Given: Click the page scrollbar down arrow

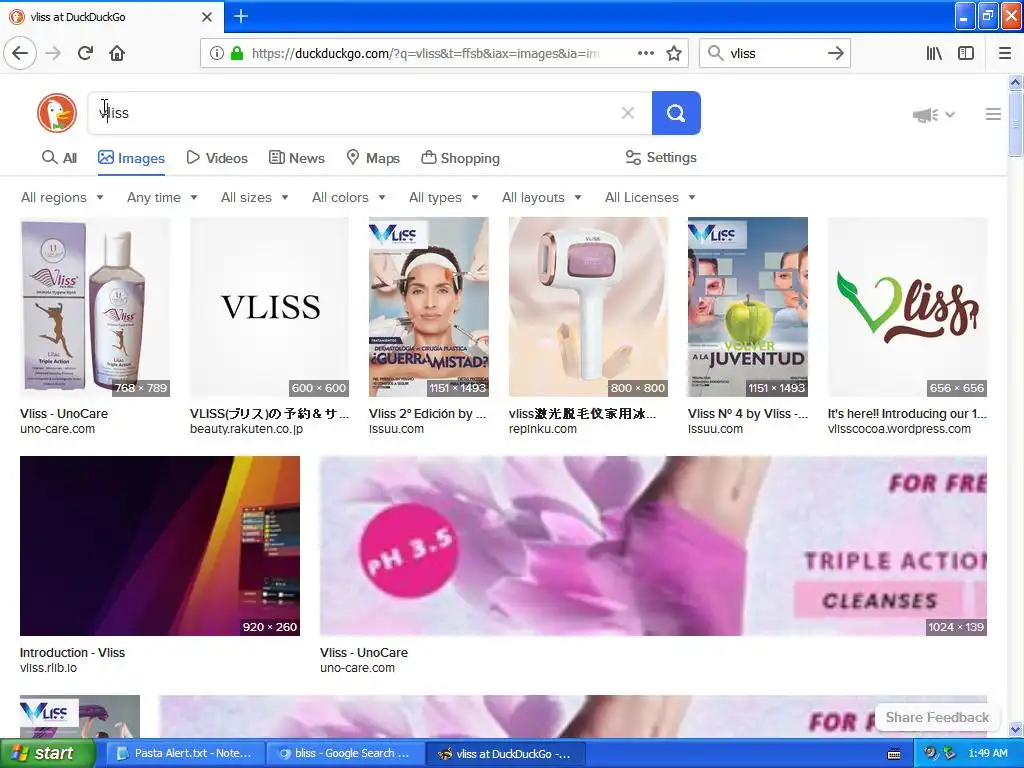Looking at the screenshot, I should 1015,730.
